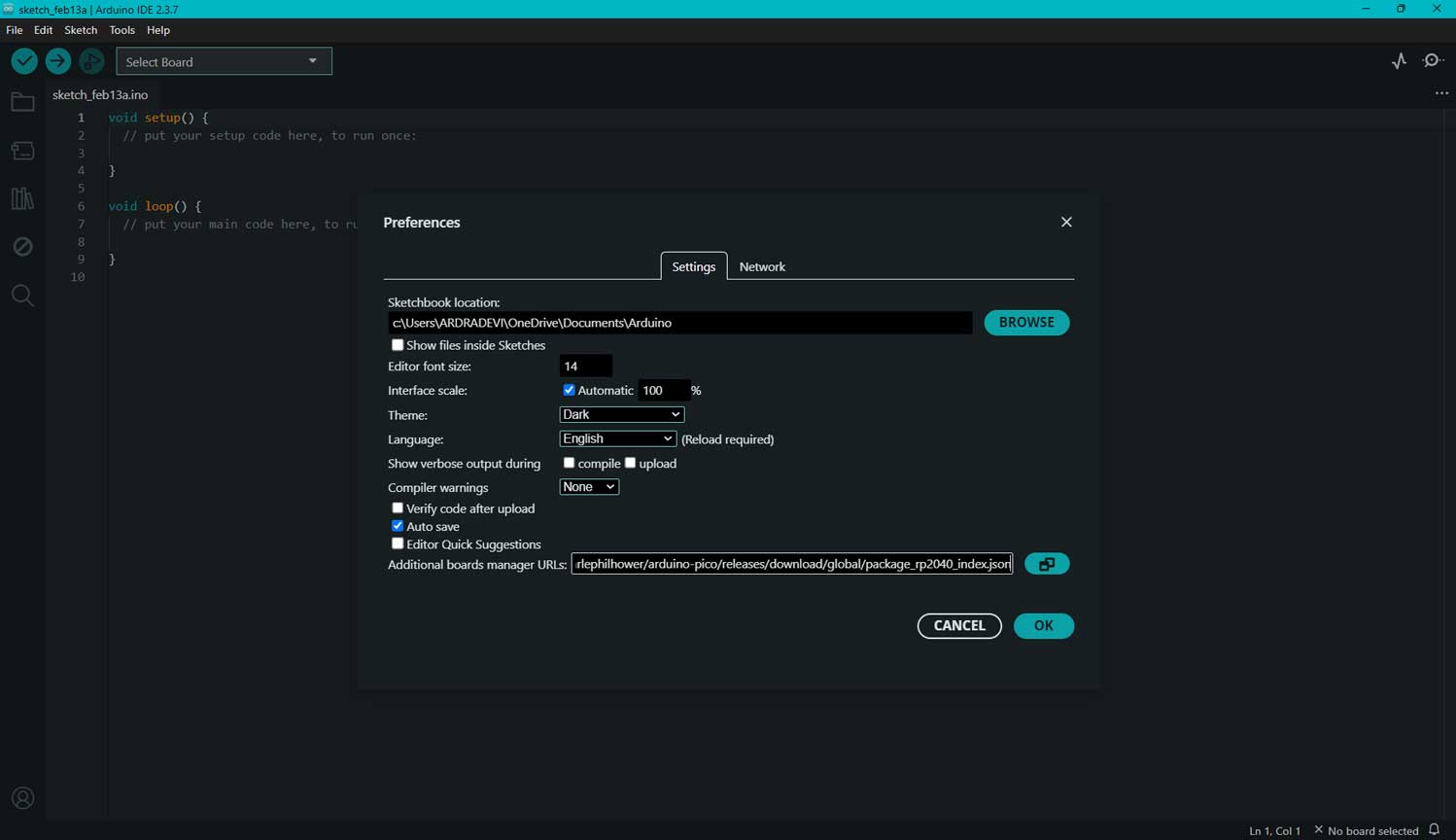Click the Upload arrow toolbar button
The height and width of the screenshot is (840, 1456).
[58, 61]
